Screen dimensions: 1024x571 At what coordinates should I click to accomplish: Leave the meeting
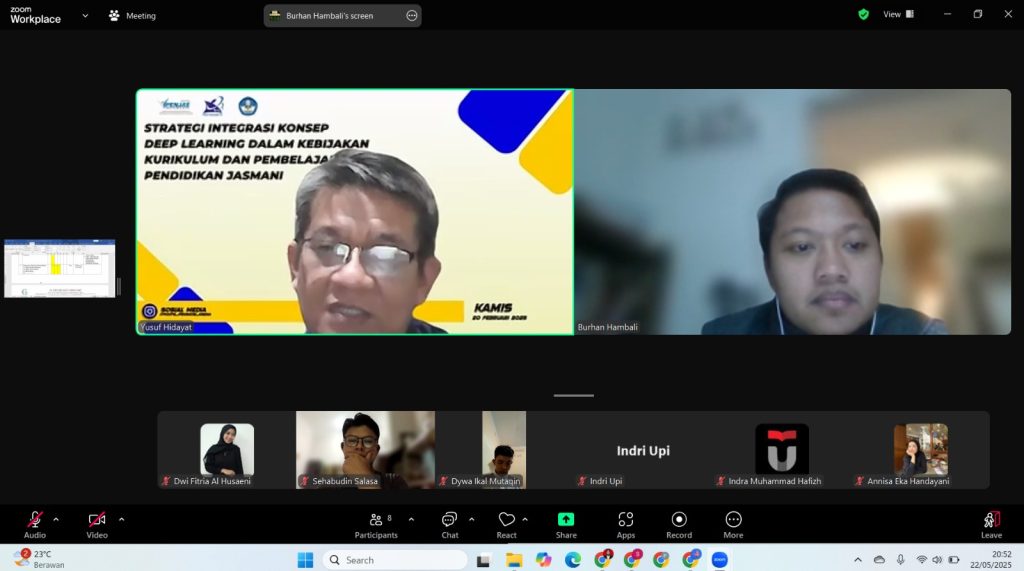click(x=991, y=523)
